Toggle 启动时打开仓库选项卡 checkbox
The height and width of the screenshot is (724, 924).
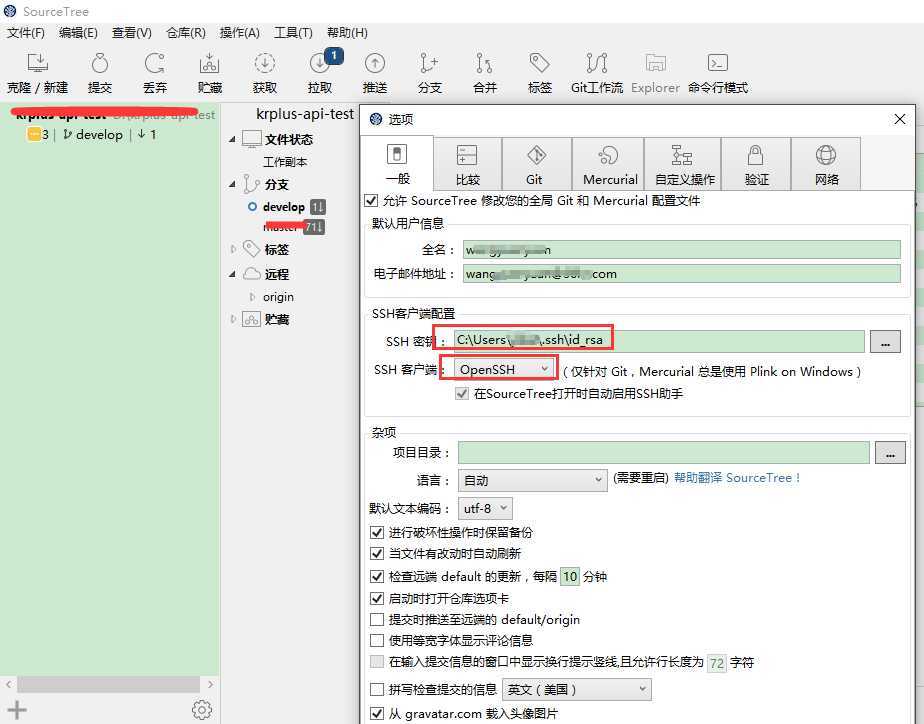[x=377, y=599]
